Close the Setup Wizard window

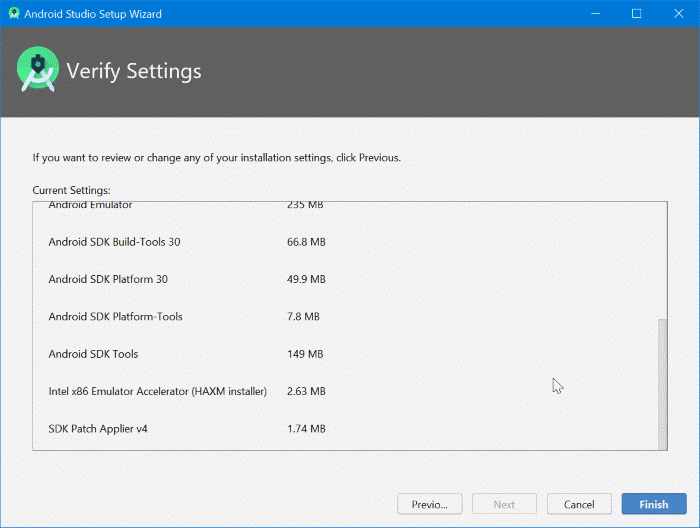point(679,13)
